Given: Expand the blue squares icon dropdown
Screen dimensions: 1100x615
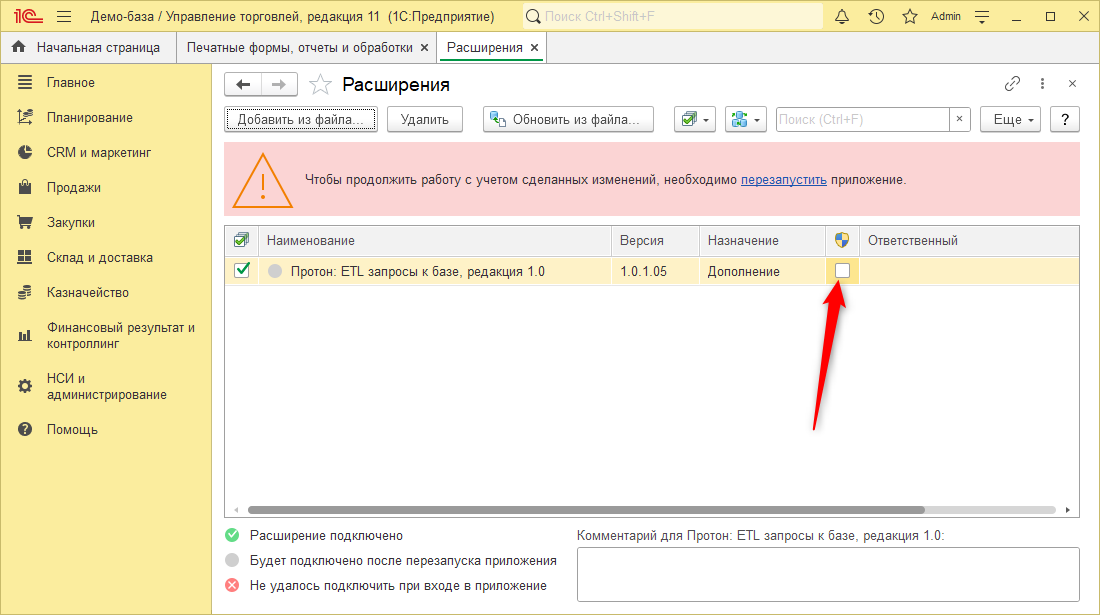Looking at the screenshot, I should click(745, 119).
